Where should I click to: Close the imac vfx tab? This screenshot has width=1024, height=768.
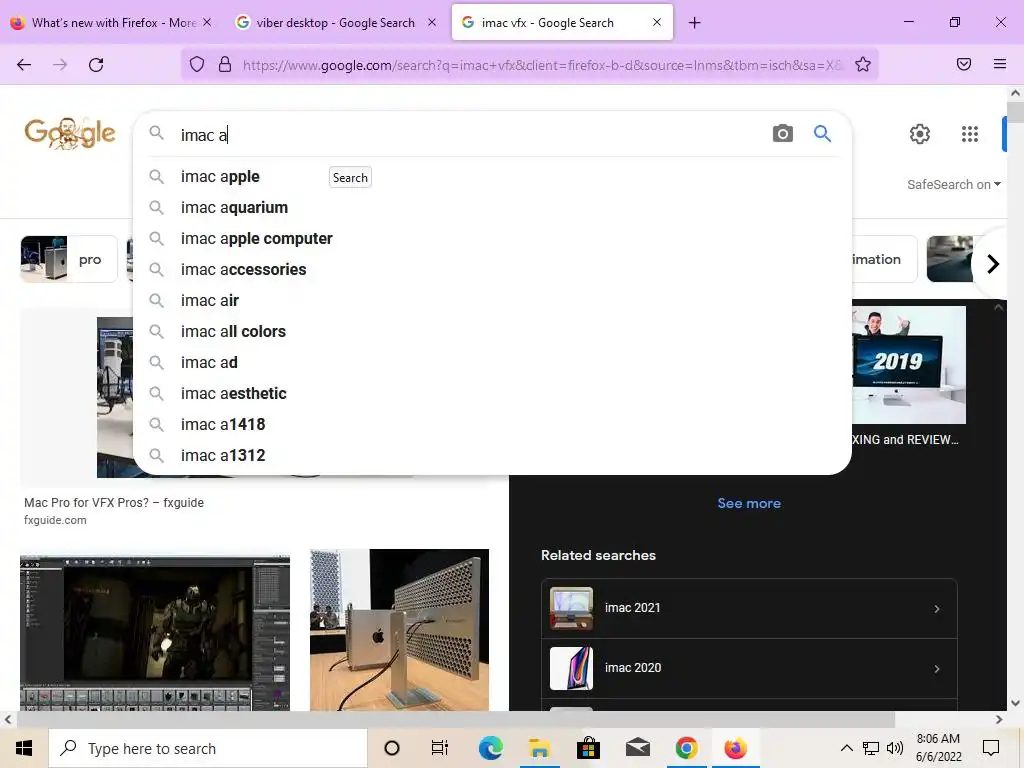pyautogui.click(x=657, y=22)
